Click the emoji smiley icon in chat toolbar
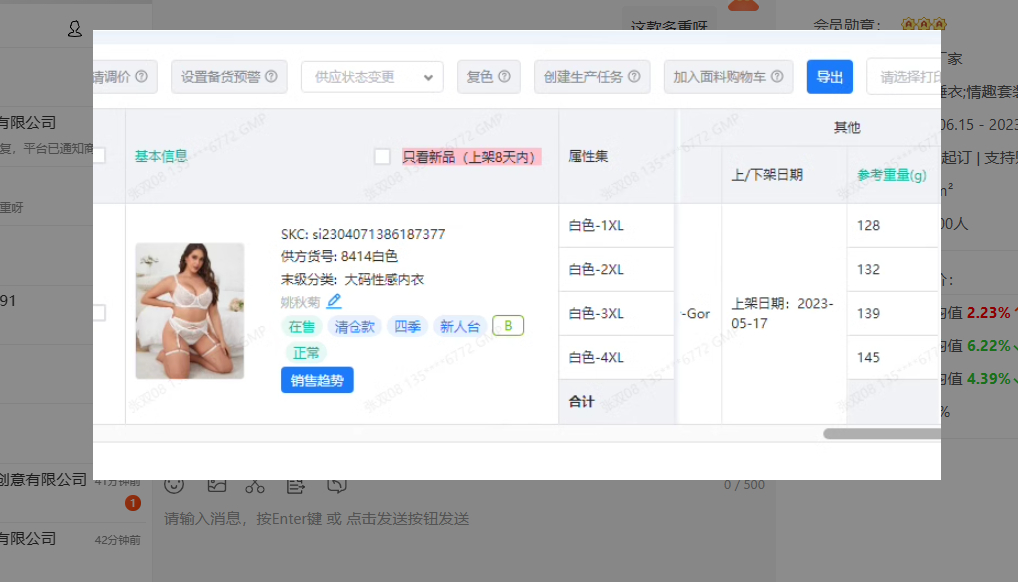The width and height of the screenshot is (1018, 582). [x=174, y=485]
